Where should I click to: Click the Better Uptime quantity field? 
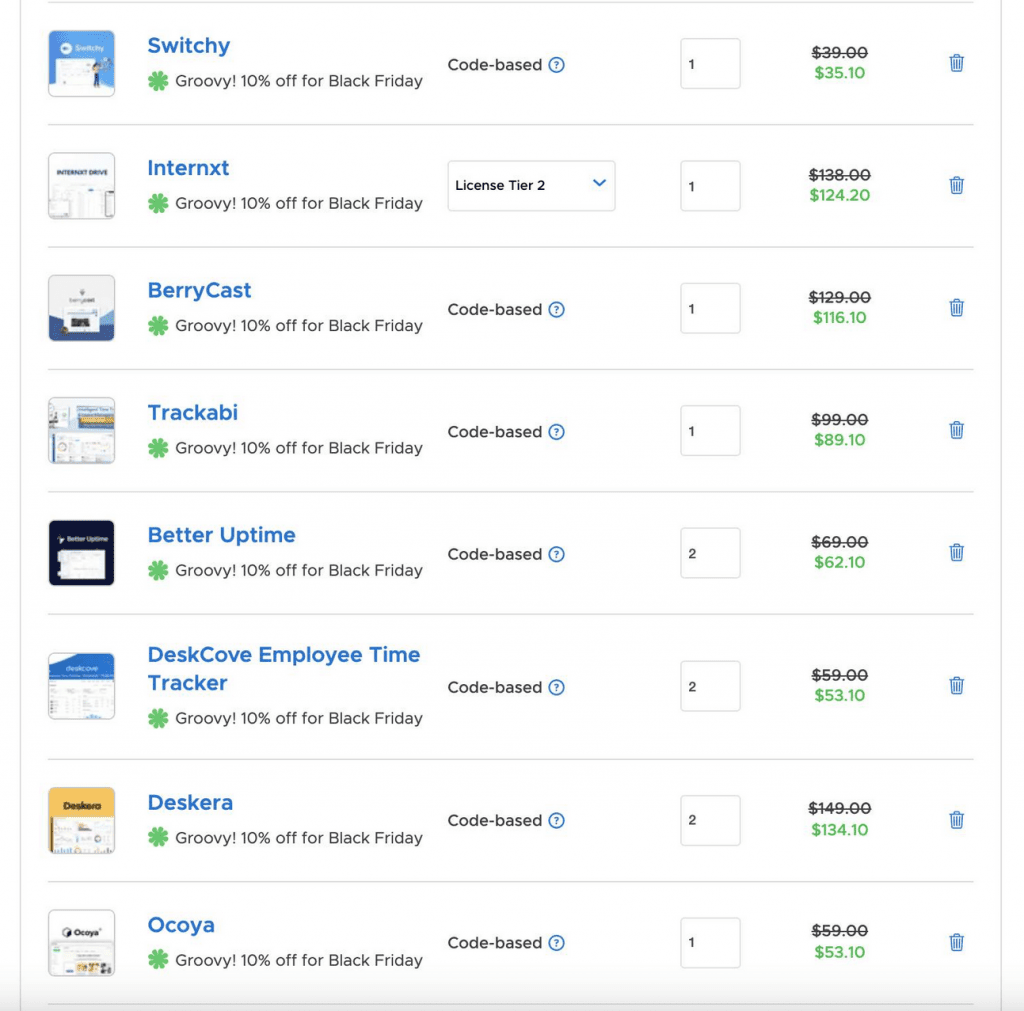click(x=710, y=553)
